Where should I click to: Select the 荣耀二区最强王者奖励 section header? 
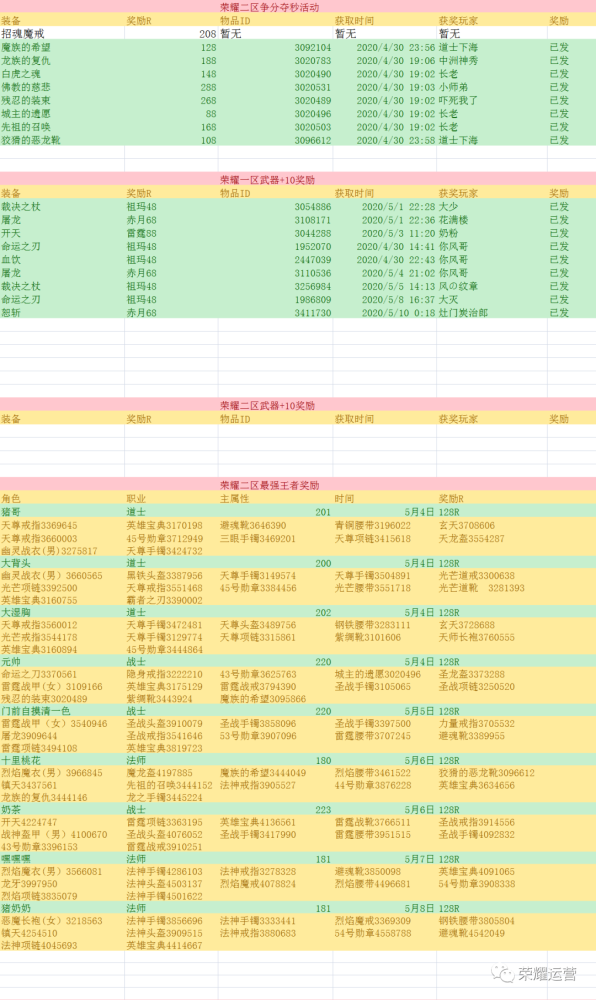pyautogui.click(x=270, y=485)
